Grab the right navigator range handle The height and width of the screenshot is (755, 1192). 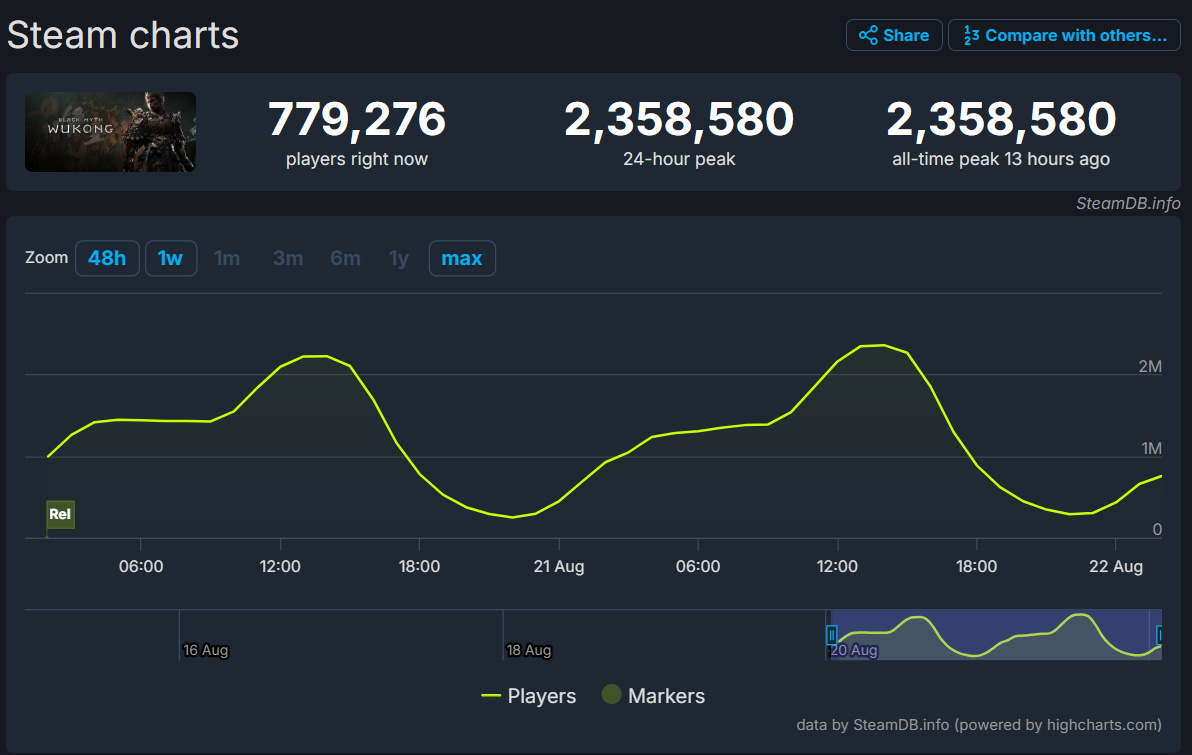tap(1159, 635)
